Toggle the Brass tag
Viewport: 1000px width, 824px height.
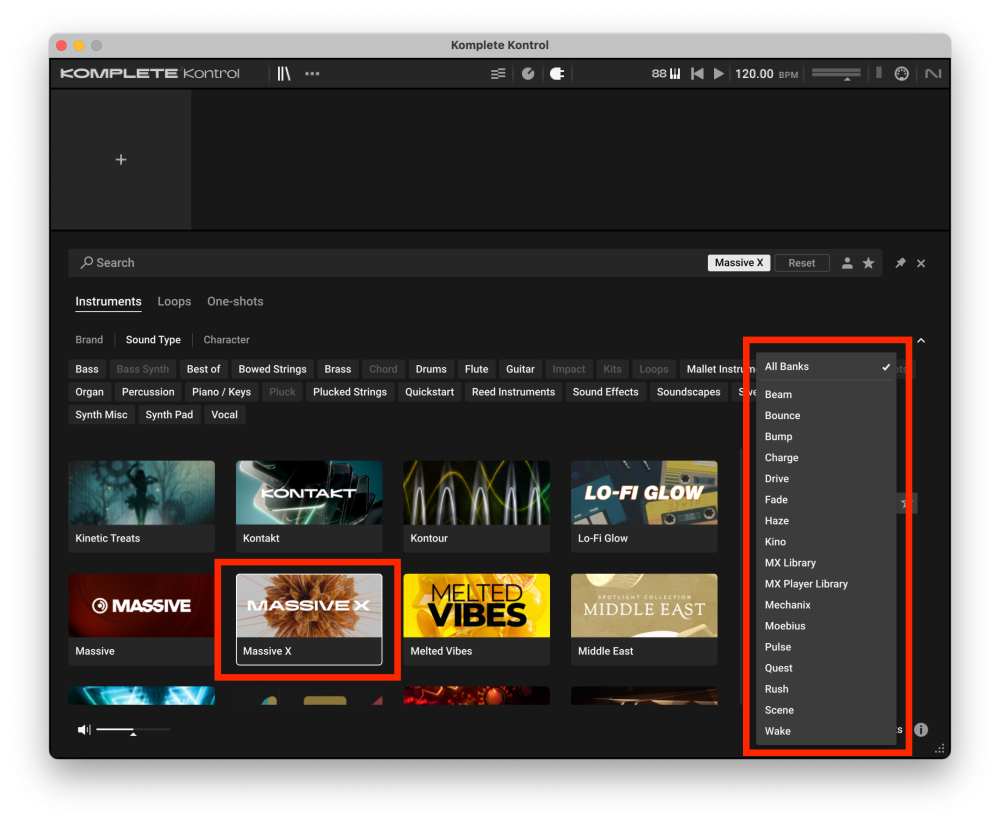[x=337, y=369]
